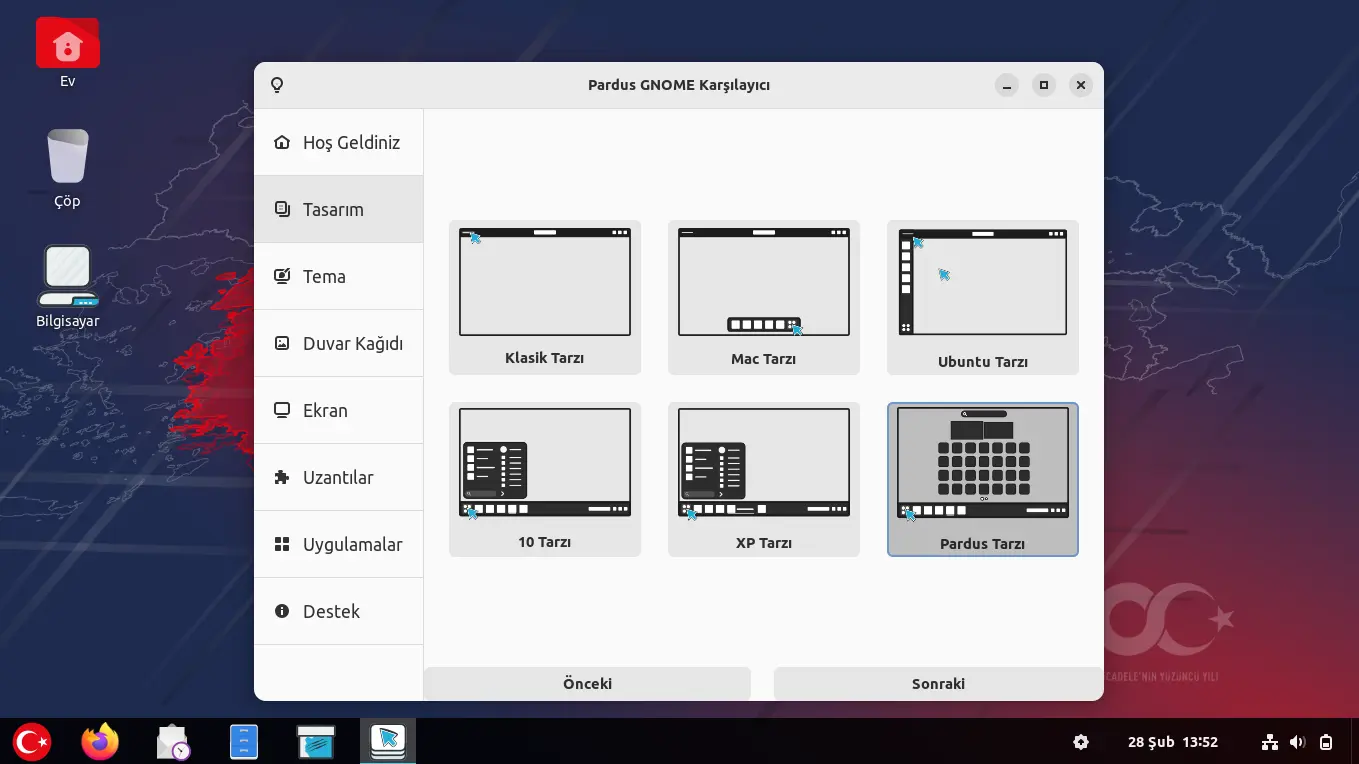Open the Ekran section

click(339, 410)
